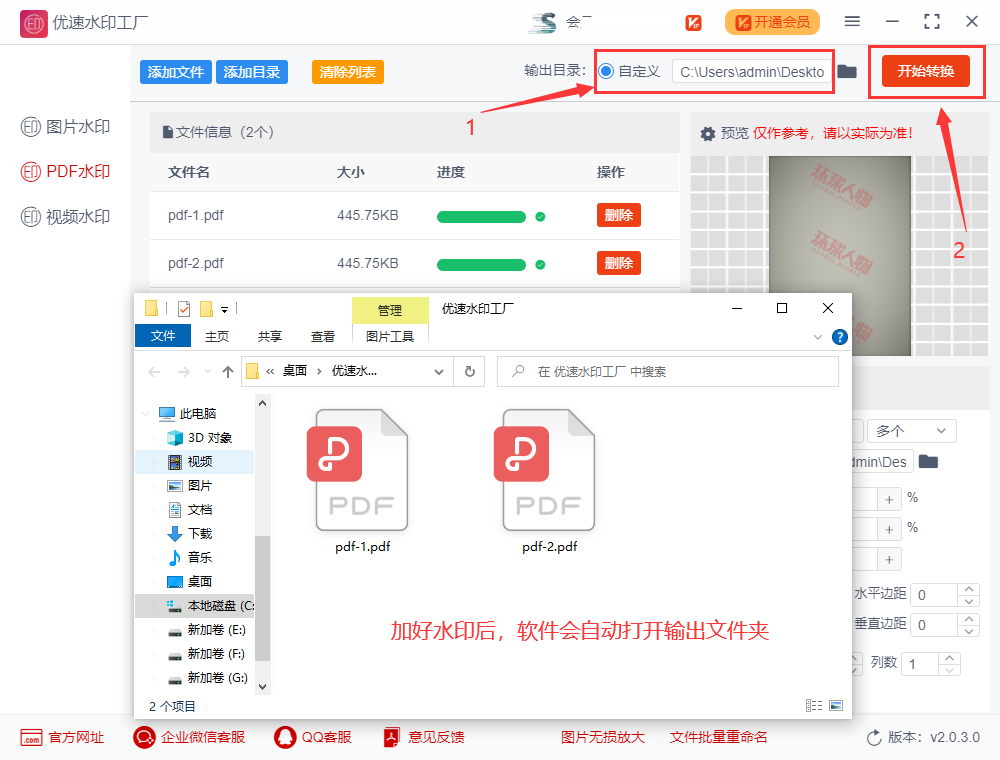Select PDF水印 in the sidebar
The image size is (1000, 760).
(x=65, y=172)
